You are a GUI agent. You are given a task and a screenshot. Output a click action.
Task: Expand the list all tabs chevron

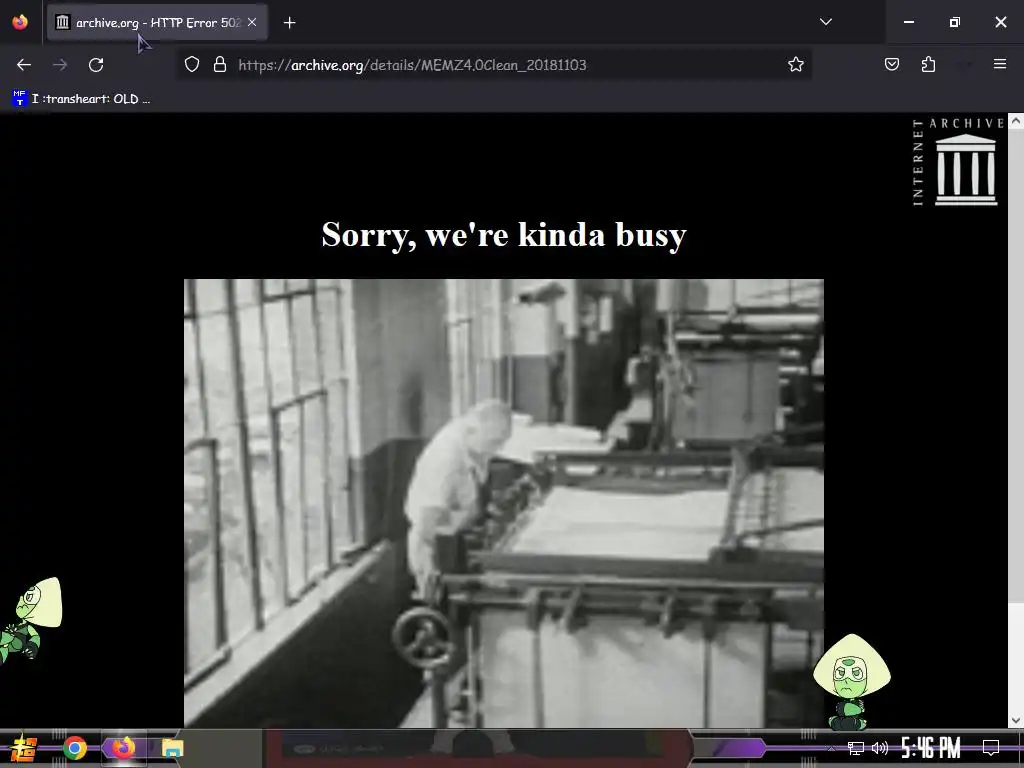point(825,22)
